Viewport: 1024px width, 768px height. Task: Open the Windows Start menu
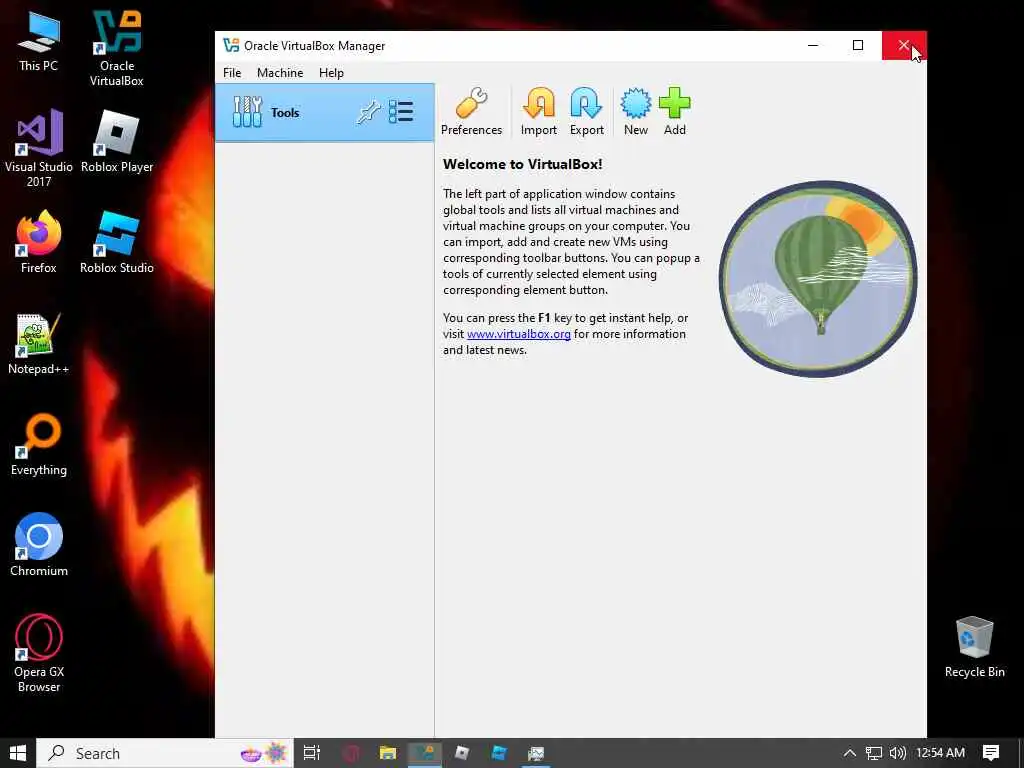pyautogui.click(x=18, y=753)
